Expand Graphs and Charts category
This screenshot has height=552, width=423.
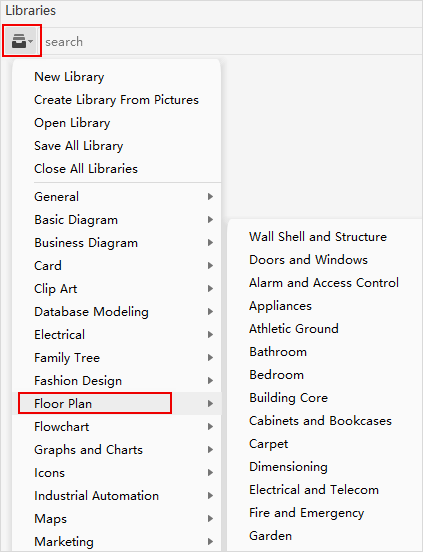pos(117,450)
